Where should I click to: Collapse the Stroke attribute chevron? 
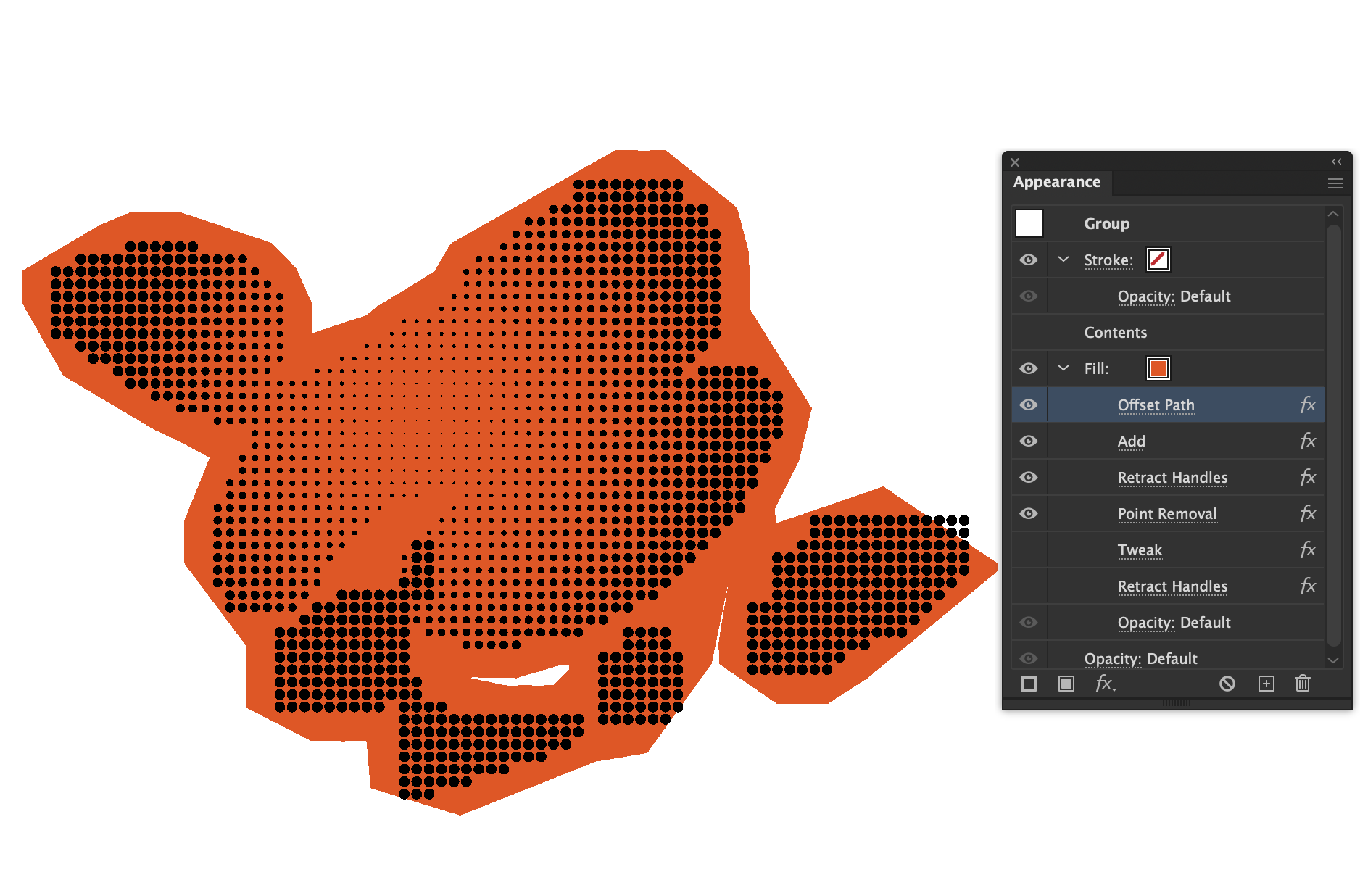[x=1063, y=259]
